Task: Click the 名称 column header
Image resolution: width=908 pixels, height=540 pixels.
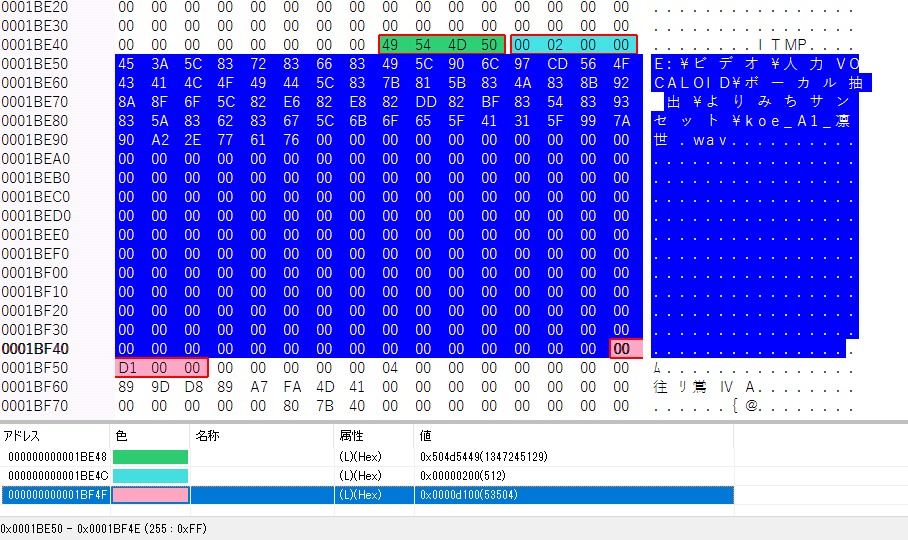Action: click(x=207, y=436)
